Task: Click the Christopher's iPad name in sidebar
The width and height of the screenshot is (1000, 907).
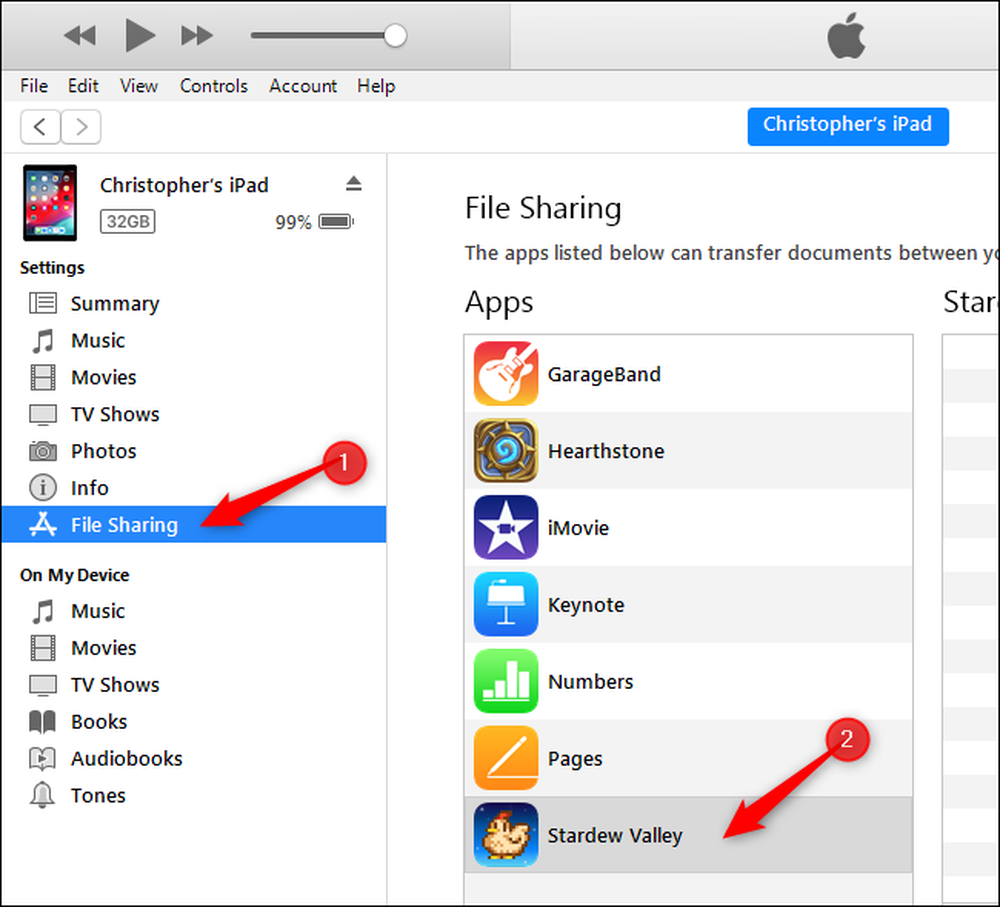Action: [x=184, y=185]
